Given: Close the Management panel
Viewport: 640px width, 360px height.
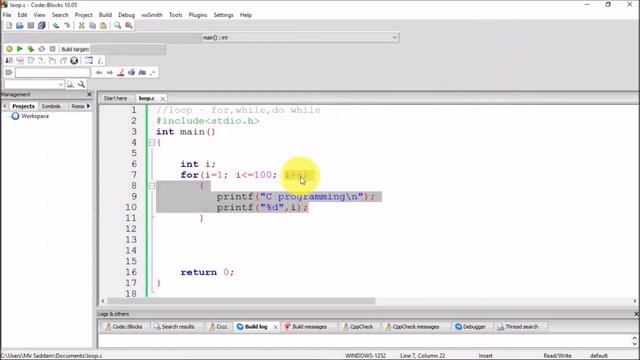Looking at the screenshot, I should pos(89,94).
